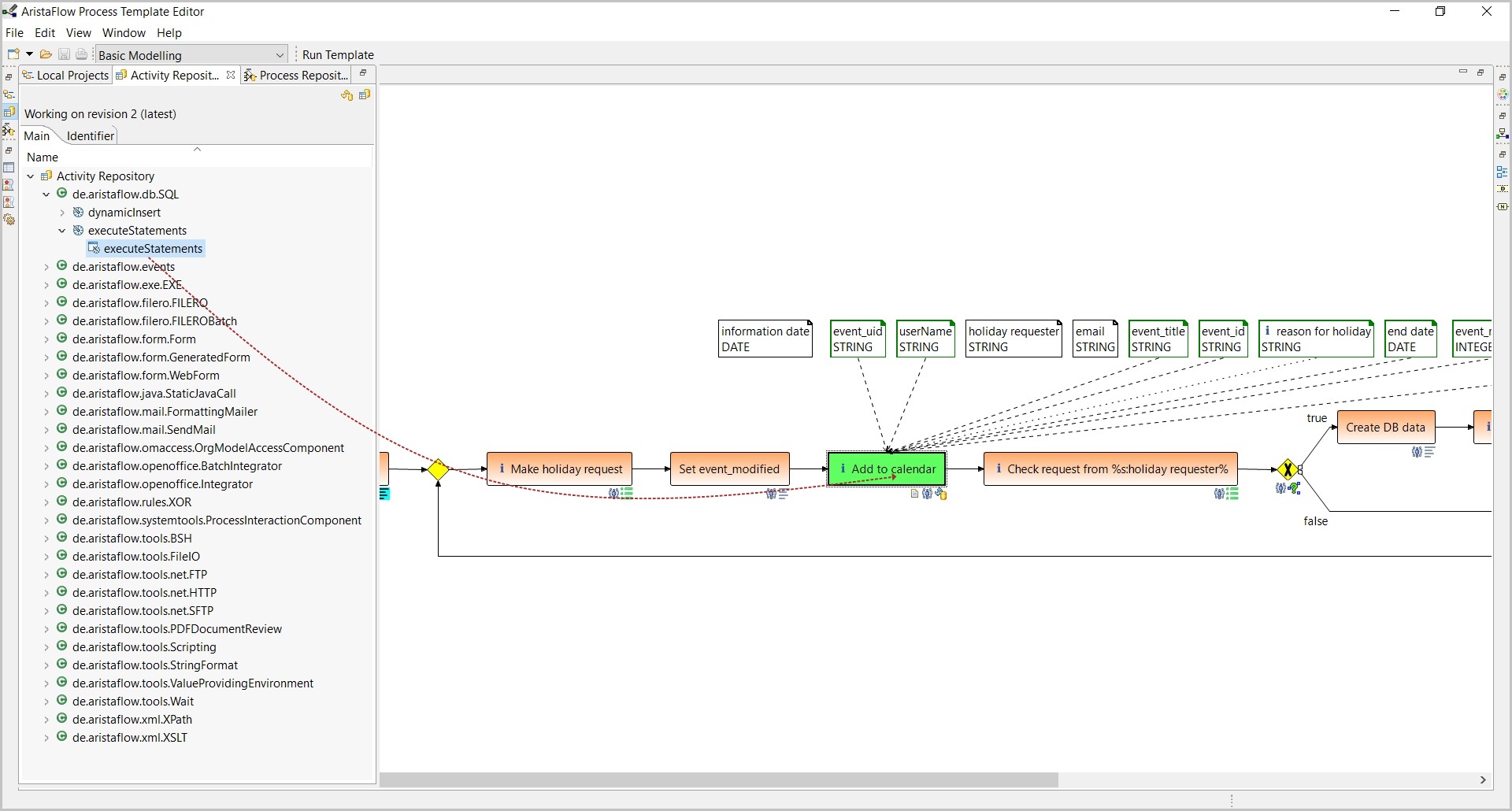Screen dimensions: 1512x811
Task: Collapse the de.aristaflow.db.SQL tree node
Action: coord(46,194)
